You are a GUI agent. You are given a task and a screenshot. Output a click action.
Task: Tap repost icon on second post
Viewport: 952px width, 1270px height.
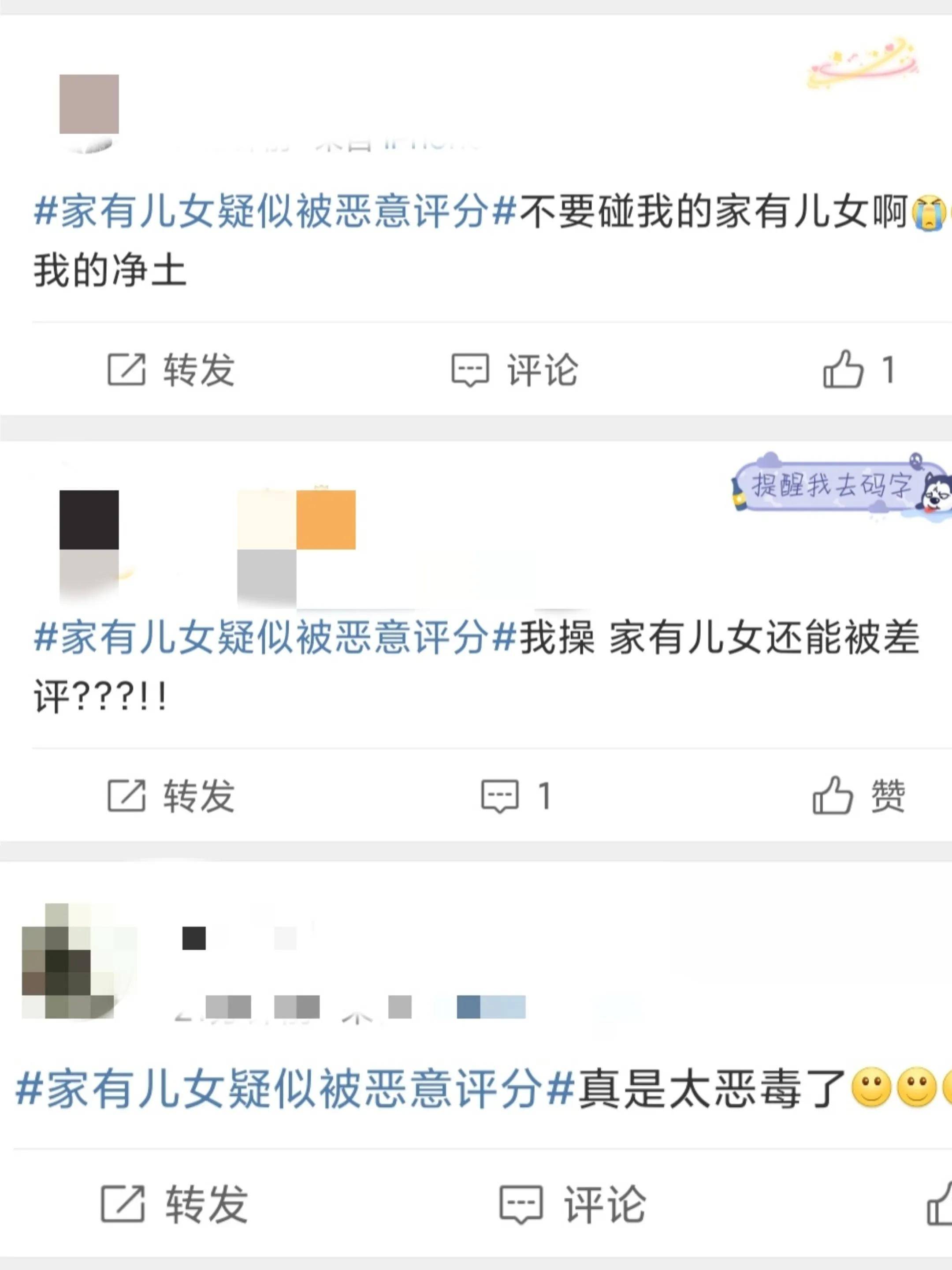(x=126, y=796)
